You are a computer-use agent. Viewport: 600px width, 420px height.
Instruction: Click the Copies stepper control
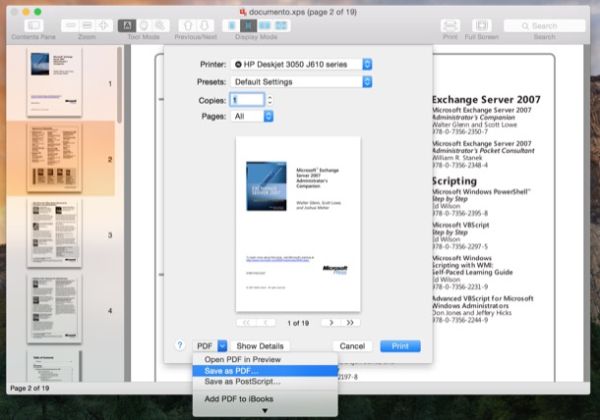point(268,100)
